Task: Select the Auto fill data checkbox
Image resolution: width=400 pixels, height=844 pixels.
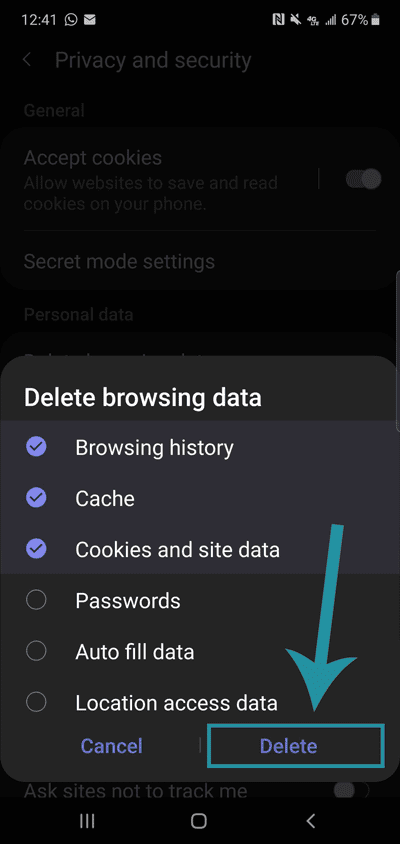Action: (x=36, y=651)
